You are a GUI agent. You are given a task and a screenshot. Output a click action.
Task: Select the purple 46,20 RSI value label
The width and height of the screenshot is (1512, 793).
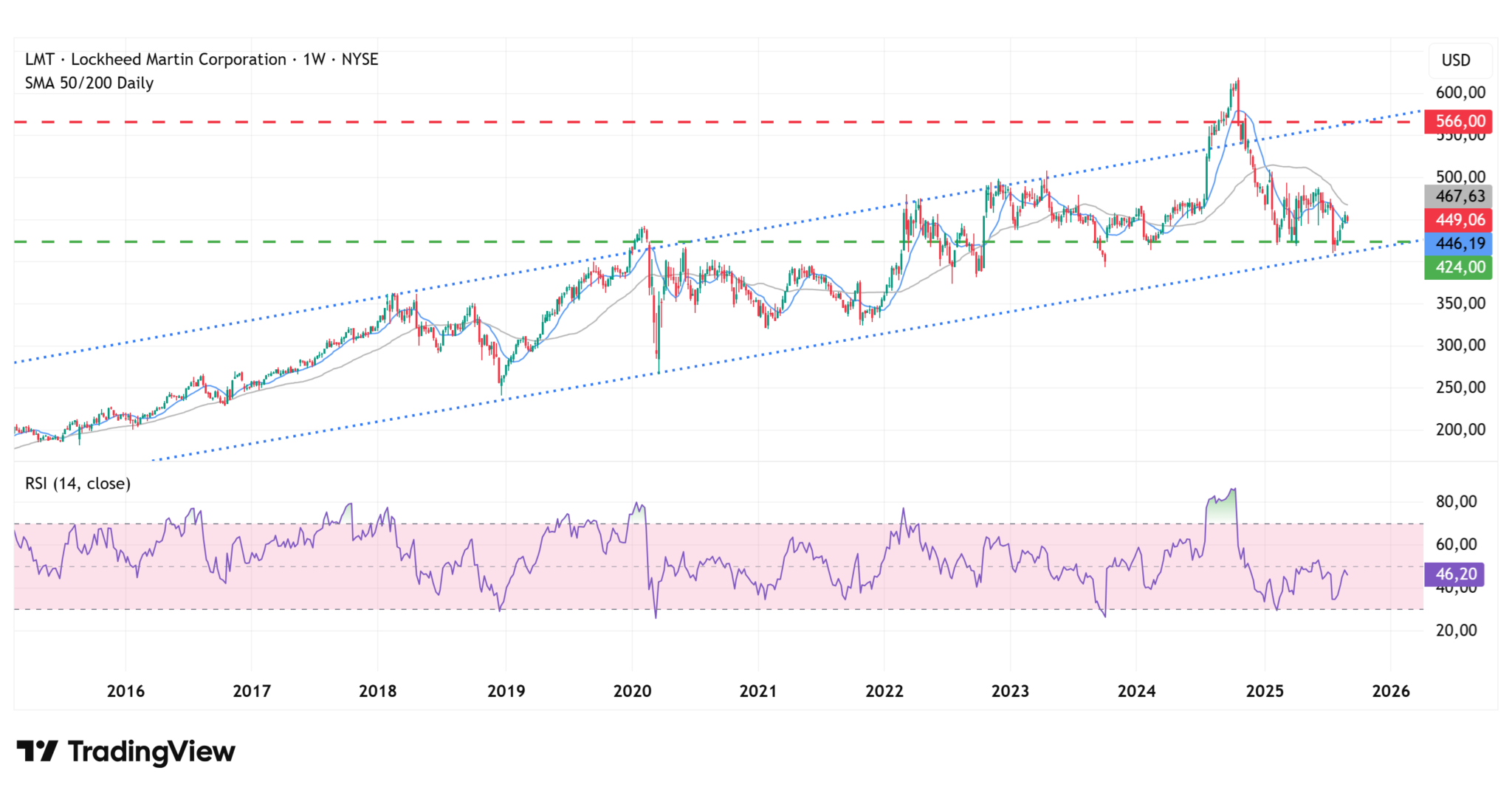(x=1455, y=573)
